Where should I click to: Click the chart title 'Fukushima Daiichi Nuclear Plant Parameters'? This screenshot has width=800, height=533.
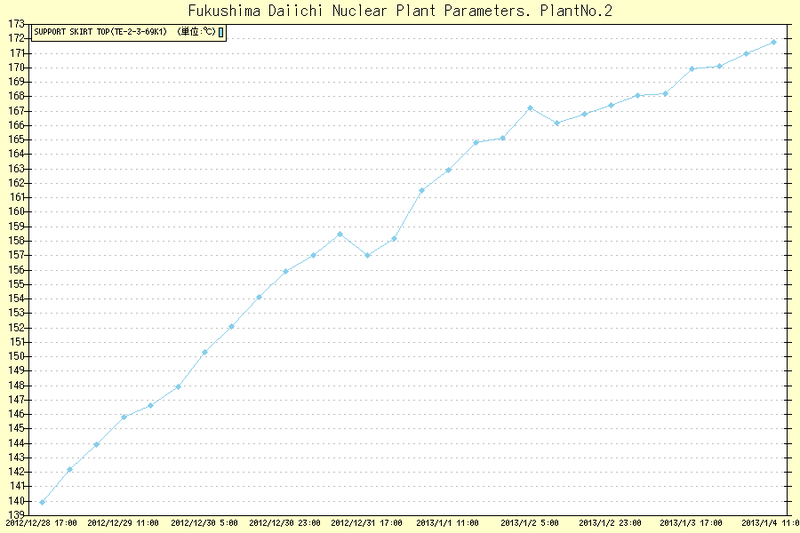point(360,11)
